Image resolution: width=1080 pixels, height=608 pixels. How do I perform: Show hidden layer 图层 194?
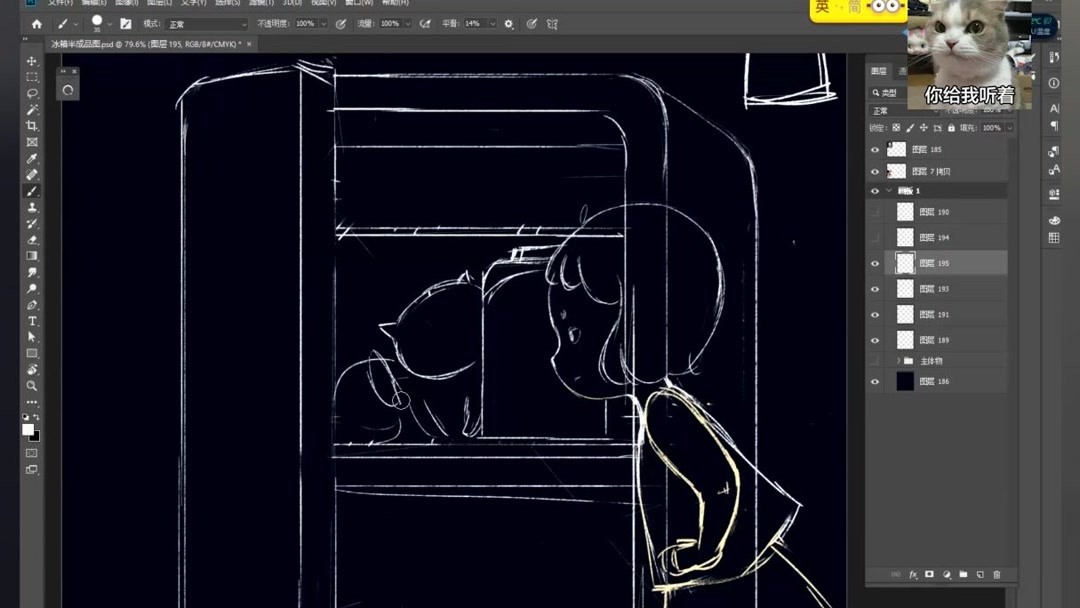(875, 238)
